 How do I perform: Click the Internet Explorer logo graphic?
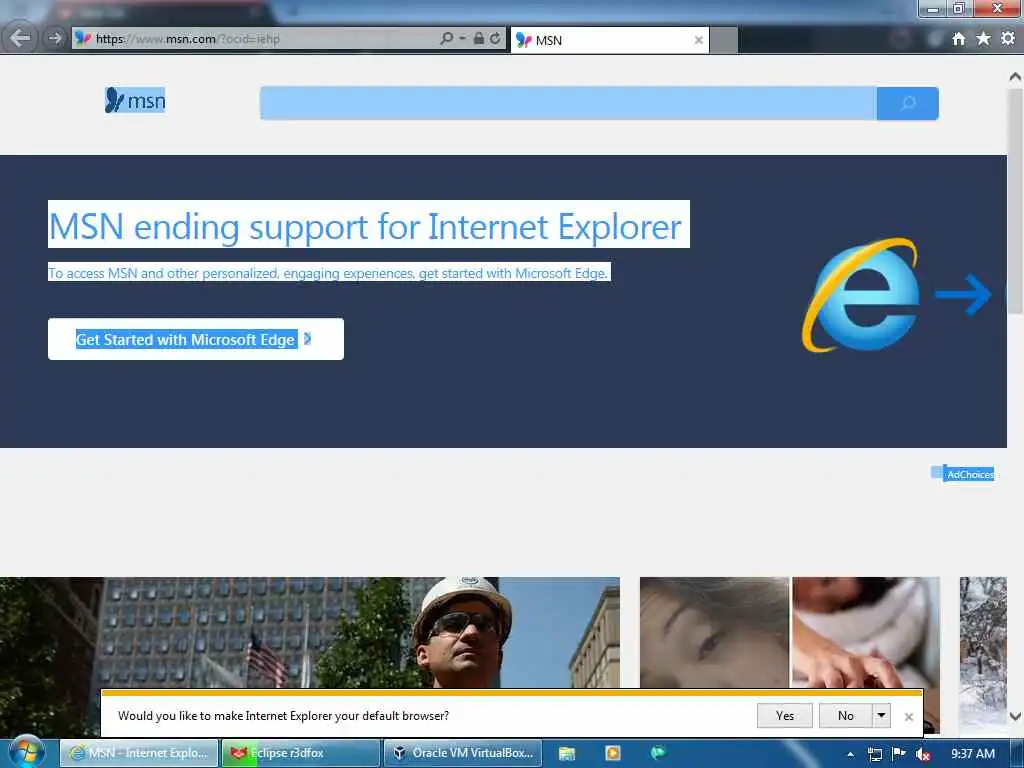tap(861, 295)
